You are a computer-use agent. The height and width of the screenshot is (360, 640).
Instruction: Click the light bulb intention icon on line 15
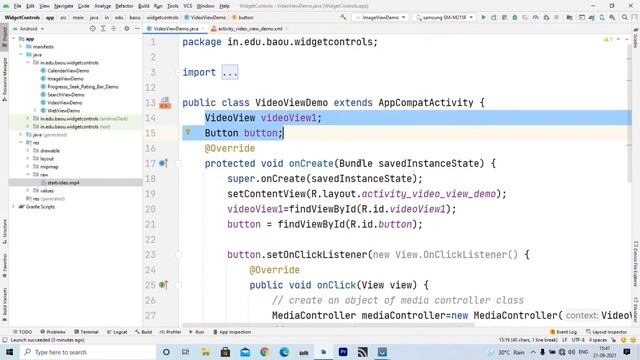[x=188, y=132]
